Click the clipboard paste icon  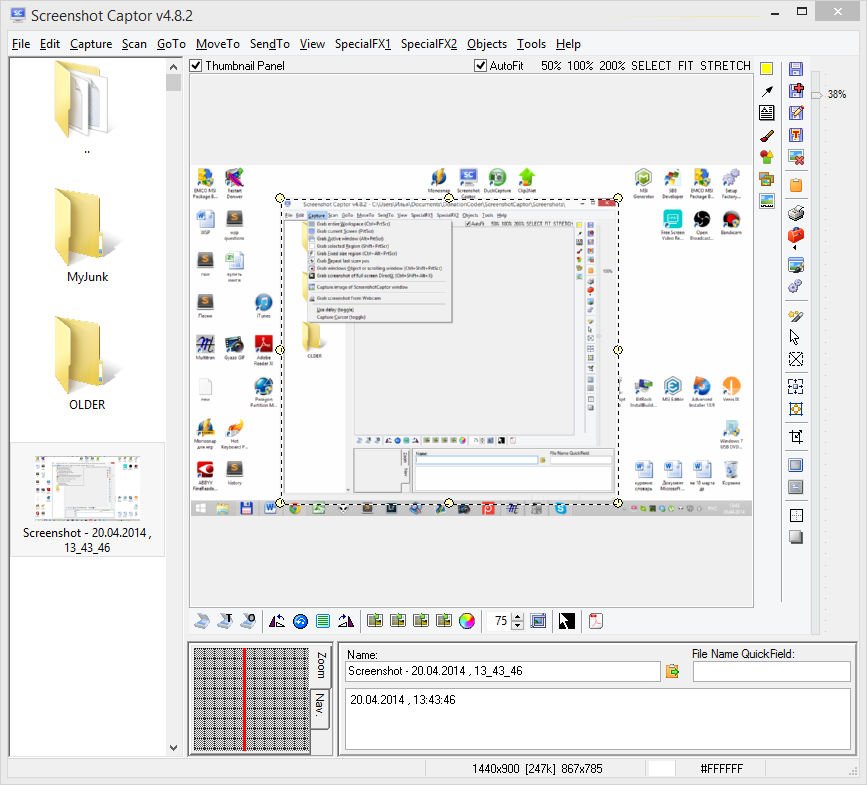(796, 185)
